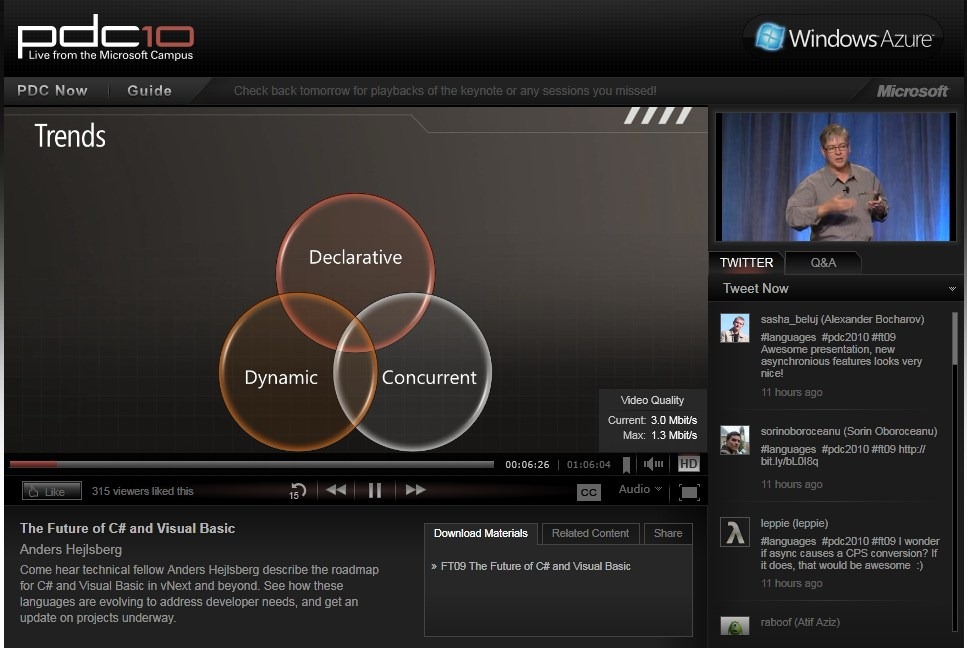This screenshot has height=650, width=967.
Task: Open leppie (leppie) profile name
Action: pyautogui.click(x=794, y=523)
